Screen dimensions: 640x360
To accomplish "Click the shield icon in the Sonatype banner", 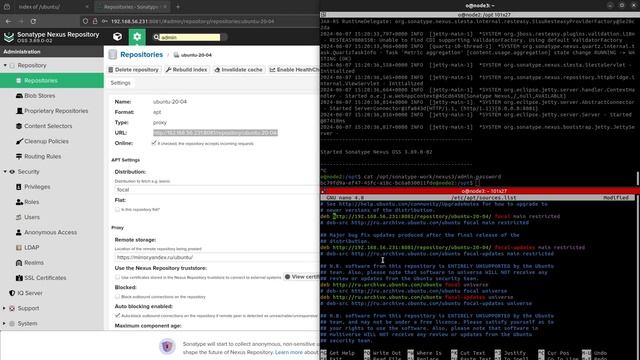I will pyautogui.click(x=167, y=347).
